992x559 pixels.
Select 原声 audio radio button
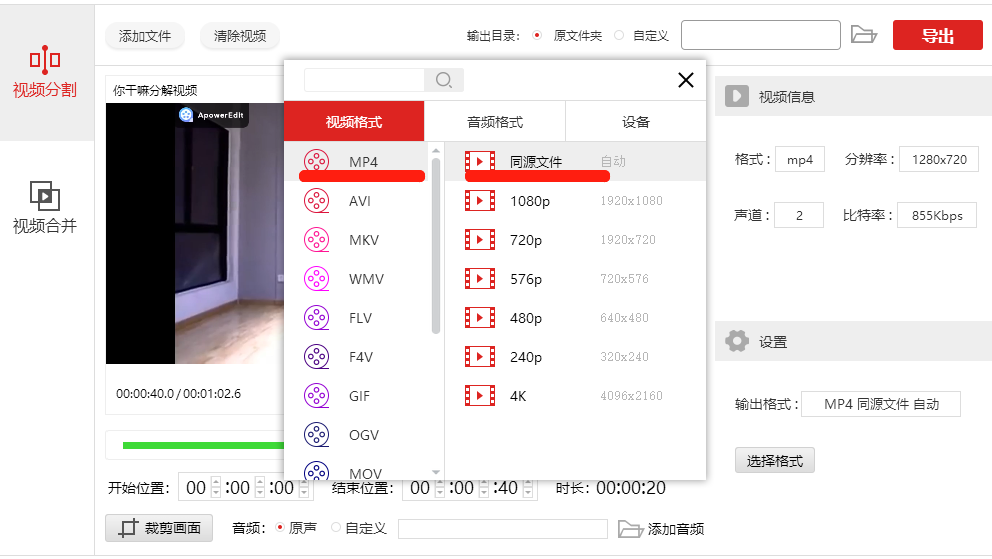coord(280,527)
